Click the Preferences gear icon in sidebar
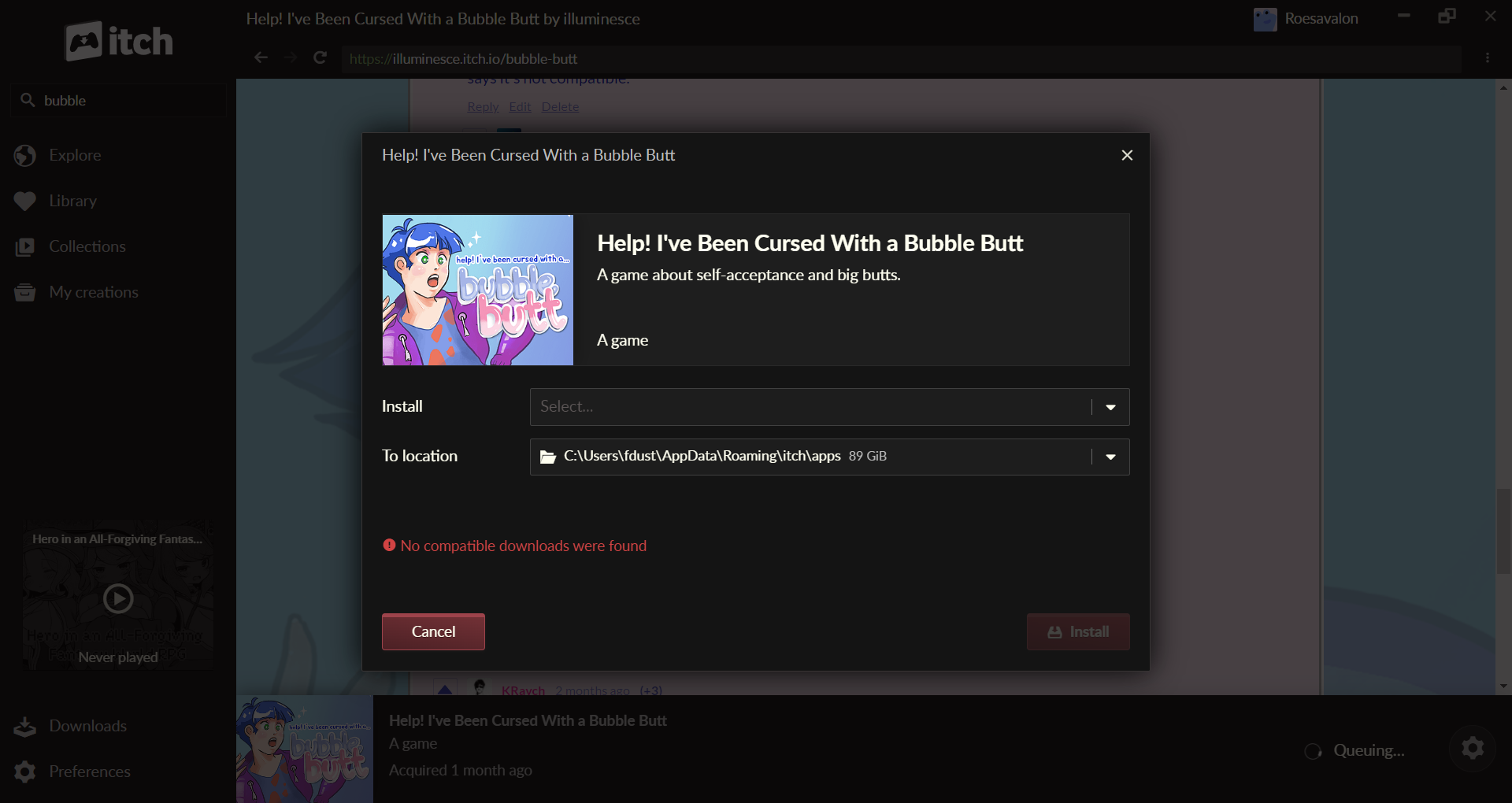The height and width of the screenshot is (803, 1512). [x=25, y=772]
